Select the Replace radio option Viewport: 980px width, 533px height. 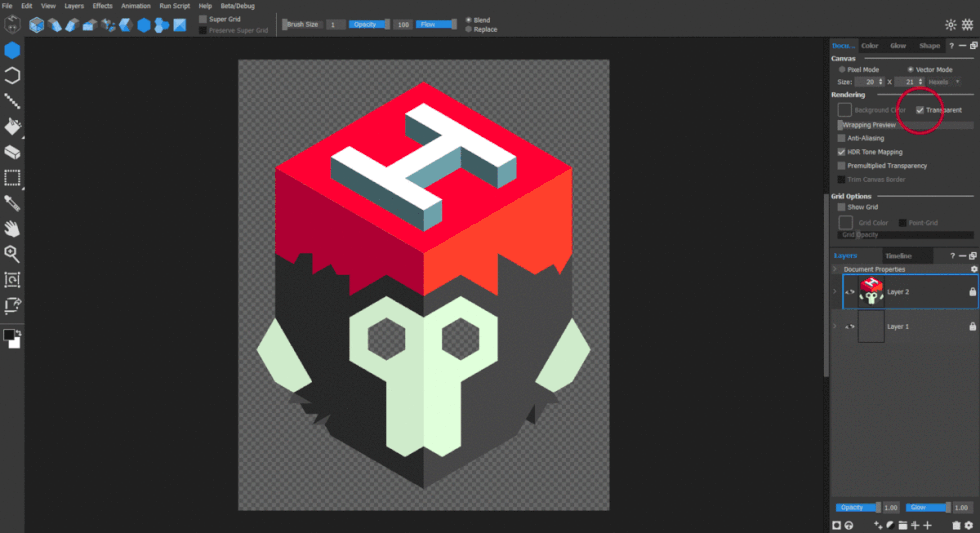click(469, 29)
